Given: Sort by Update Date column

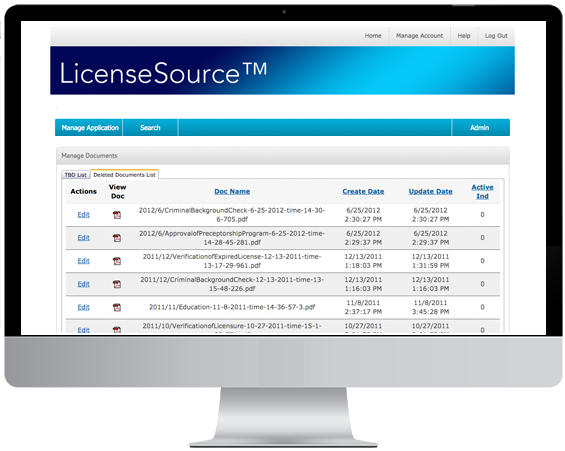Looking at the screenshot, I should click(430, 191).
